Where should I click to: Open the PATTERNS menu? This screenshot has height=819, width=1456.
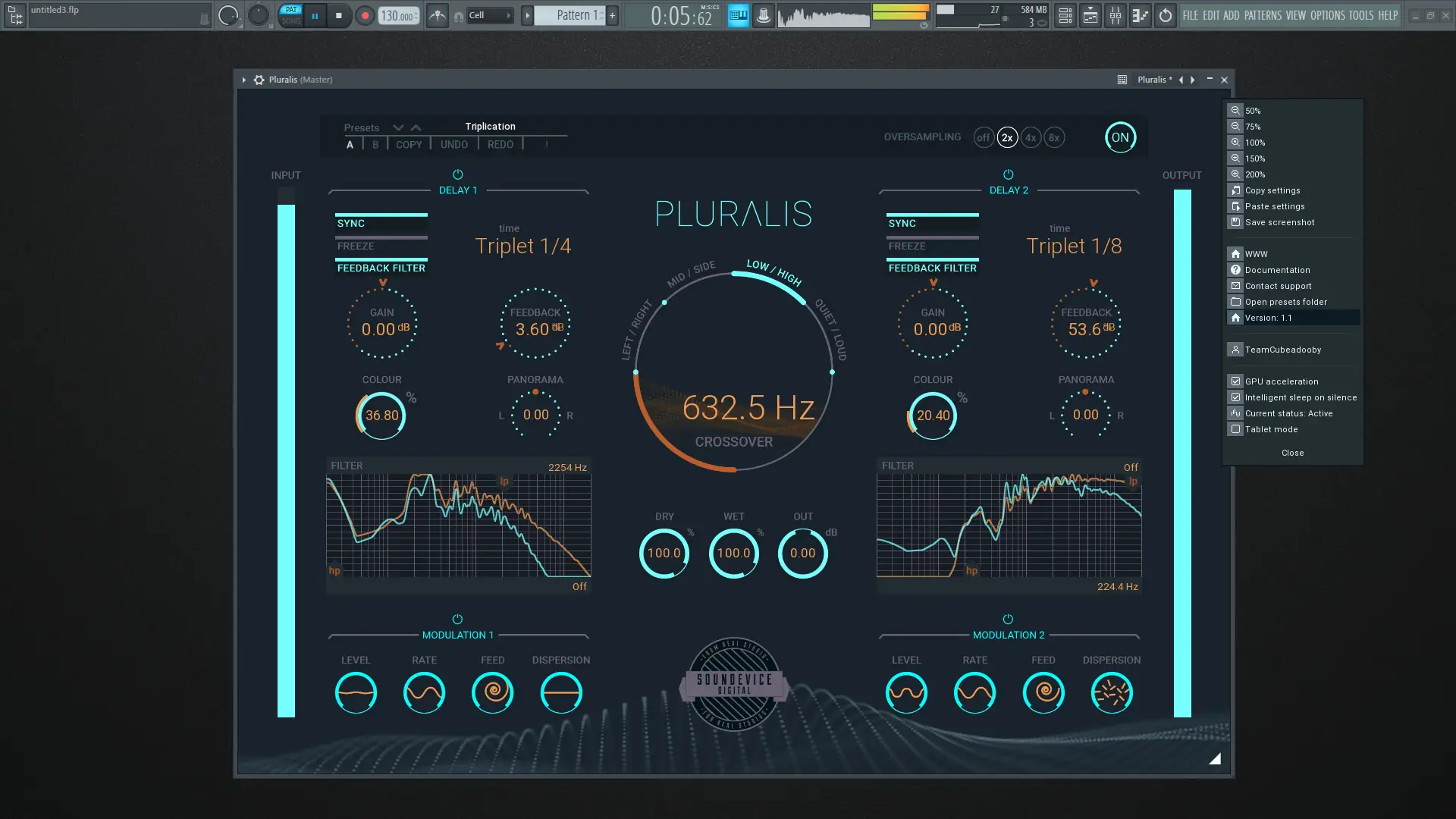pyautogui.click(x=1263, y=15)
